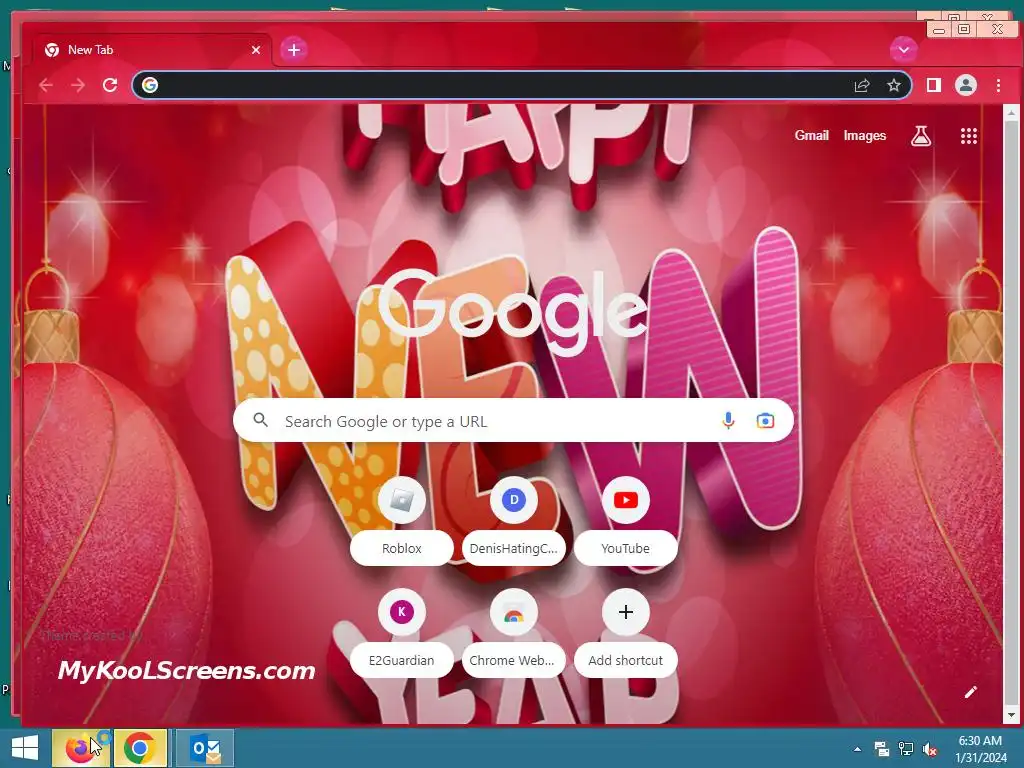
Task: Open Chrome's three-dot menu
Action: click(x=999, y=85)
